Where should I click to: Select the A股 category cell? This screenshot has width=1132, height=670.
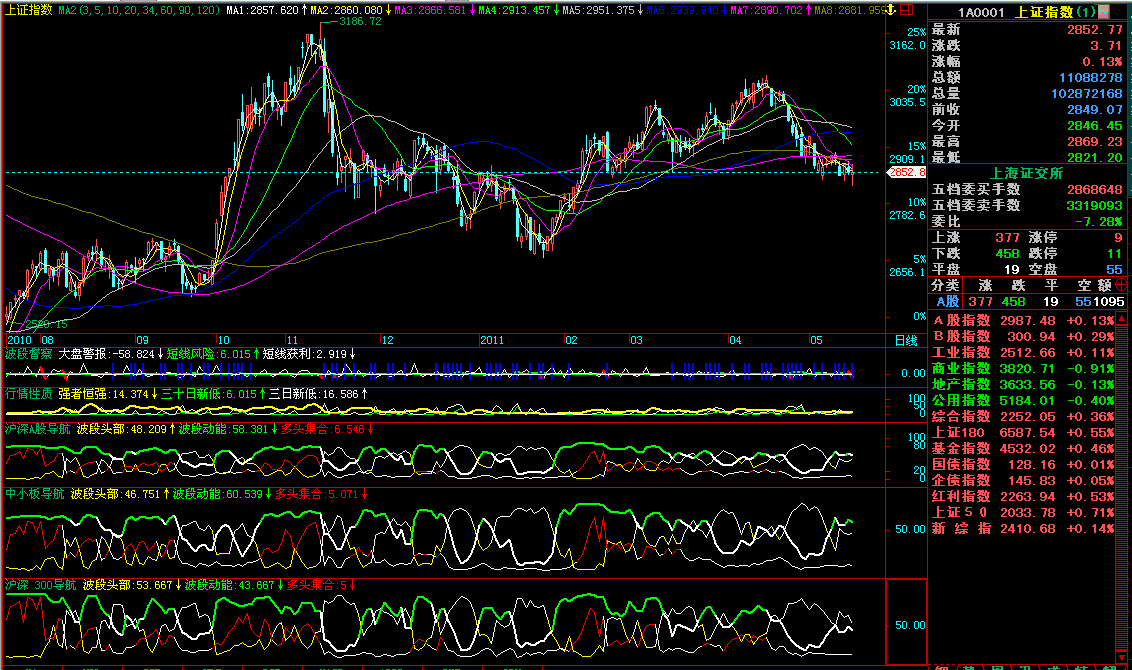click(947, 301)
